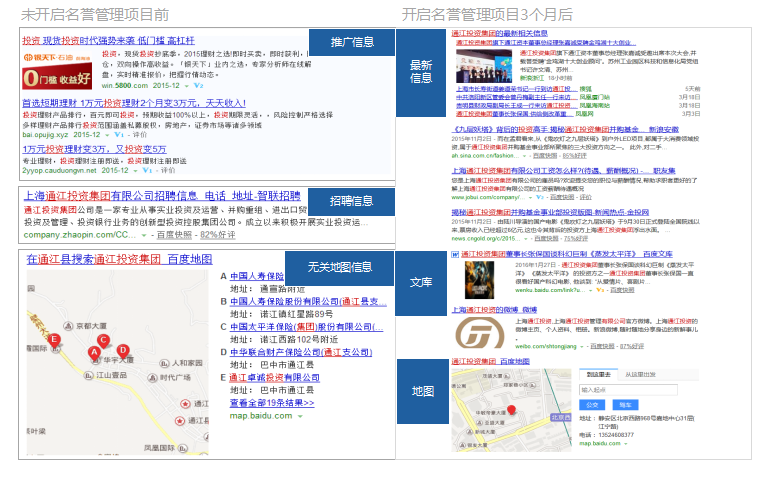773x481 pixels.
Task: Select the 到这里去 tab
Action: 598,375
